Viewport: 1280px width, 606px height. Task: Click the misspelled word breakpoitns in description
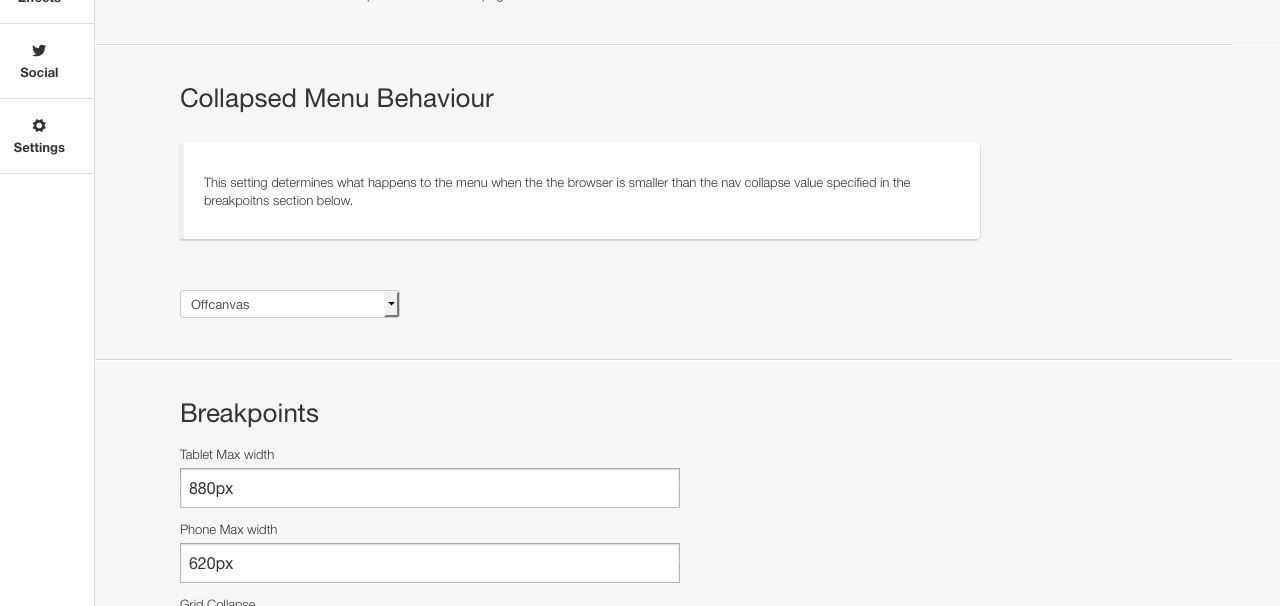237,200
